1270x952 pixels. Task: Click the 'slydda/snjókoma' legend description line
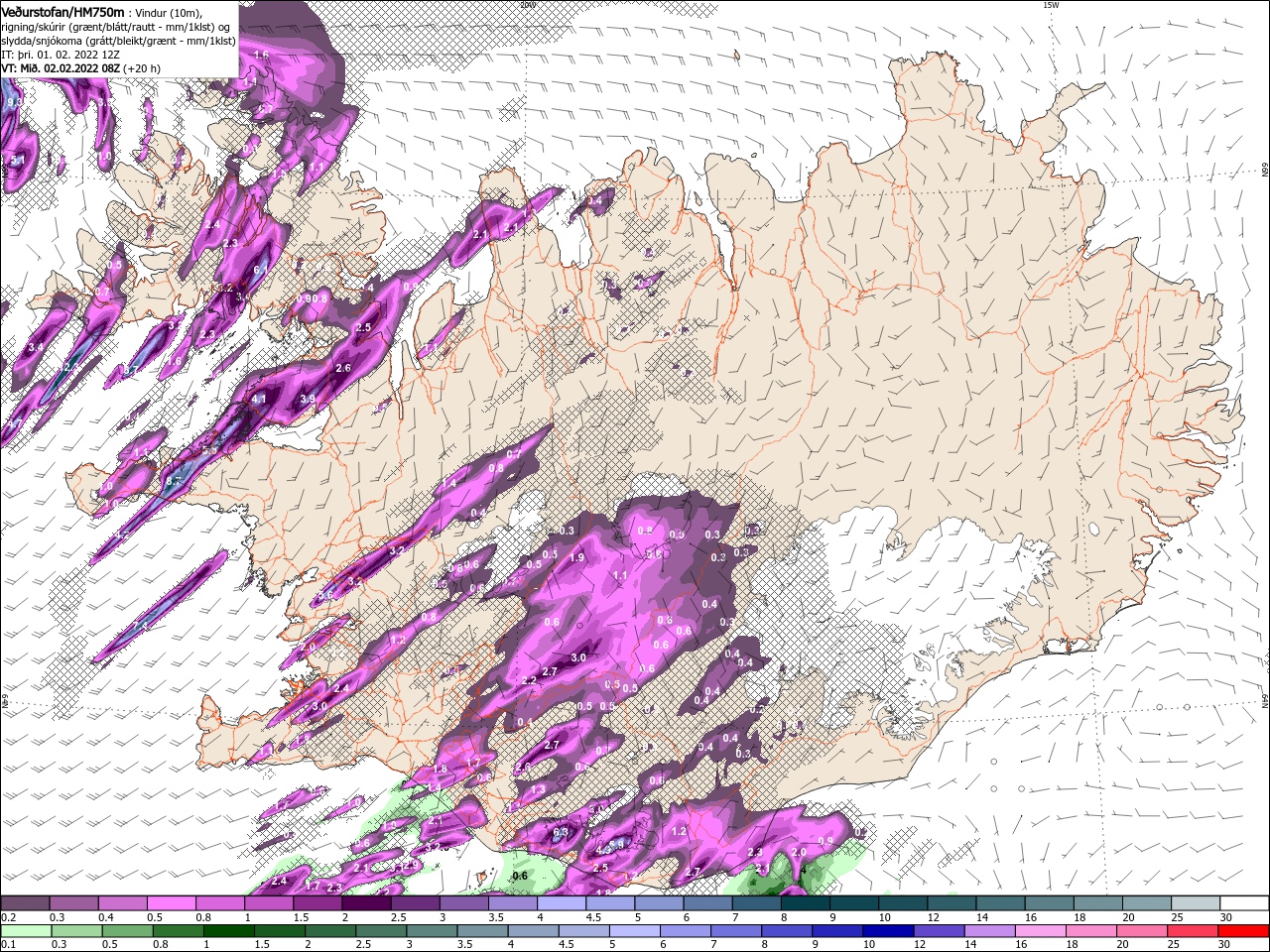pyautogui.click(x=118, y=40)
